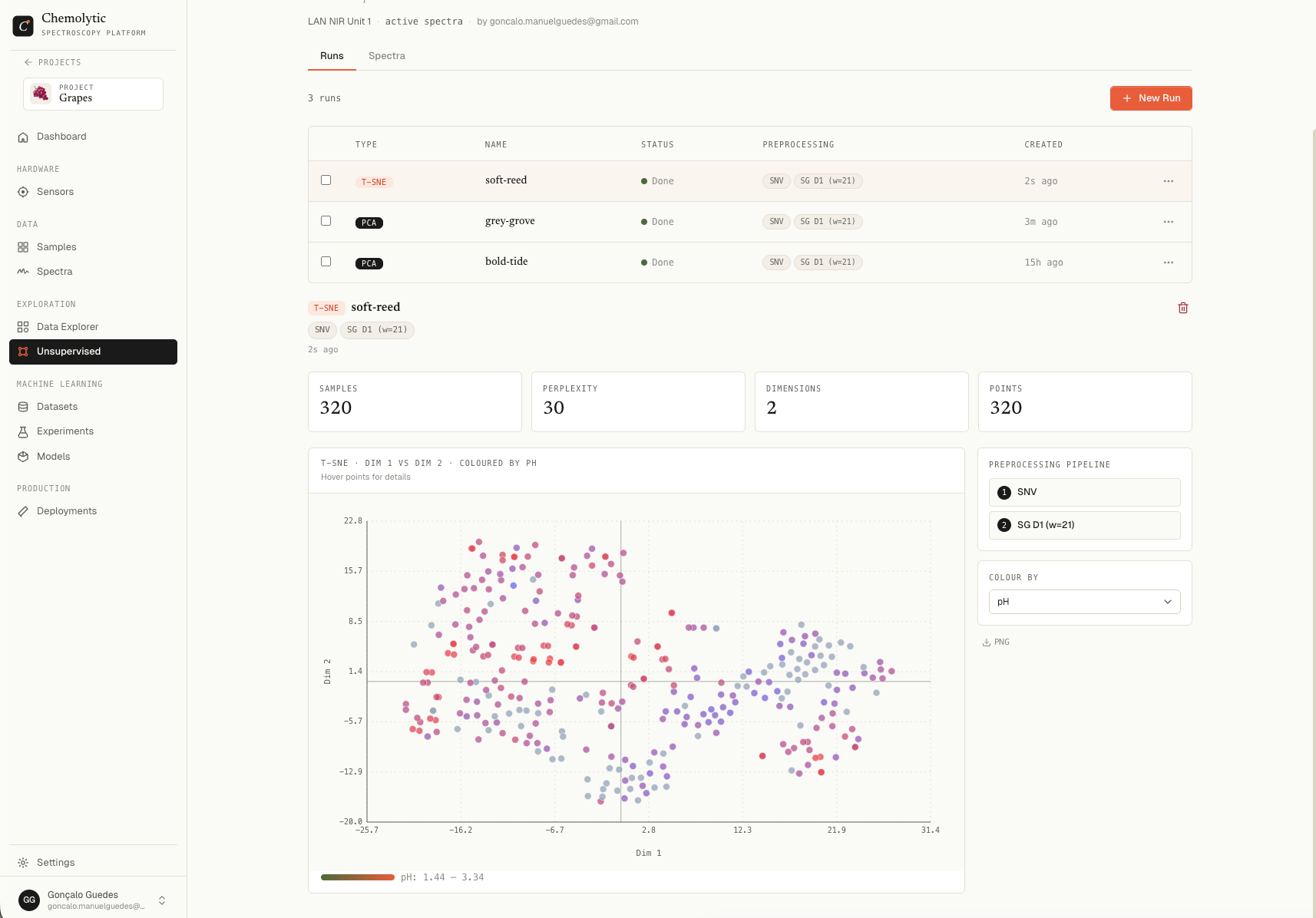Screen dimensions: 1316x918
Task: Click the Samples grid icon
Action: [23, 247]
